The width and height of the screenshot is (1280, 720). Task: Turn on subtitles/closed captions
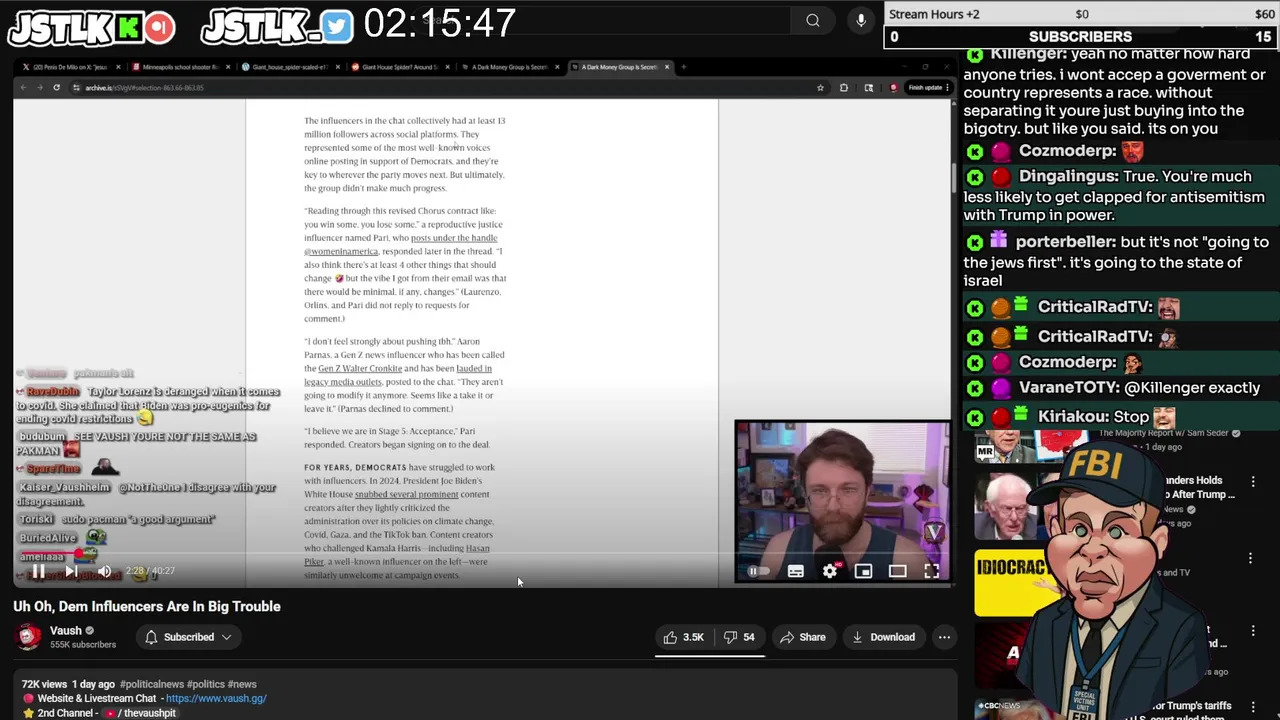(796, 571)
